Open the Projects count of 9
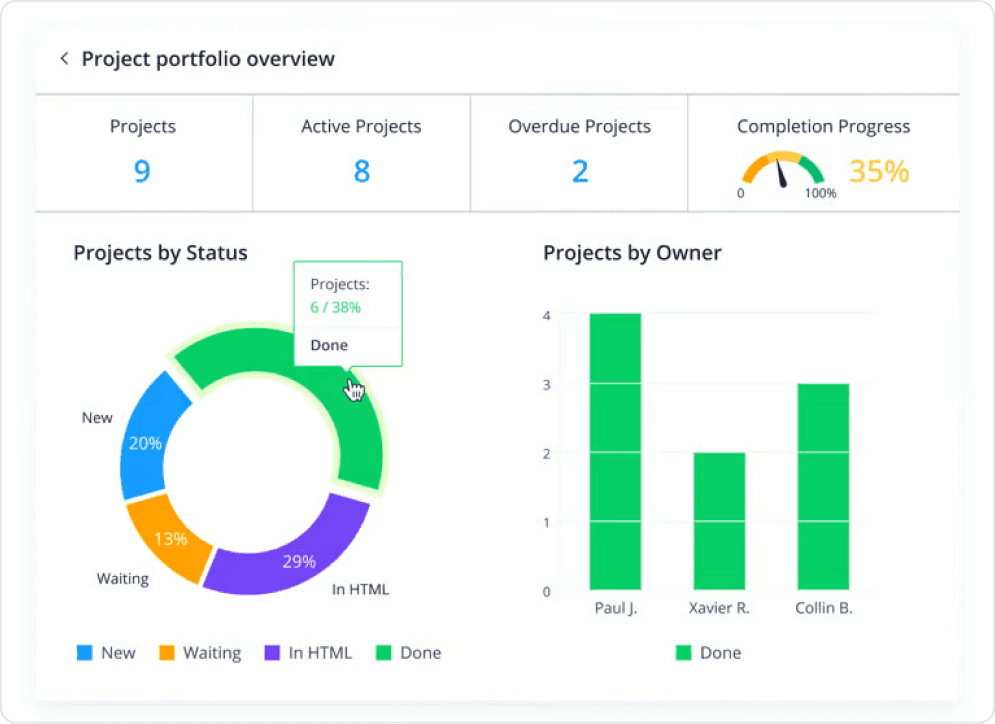 (x=142, y=171)
